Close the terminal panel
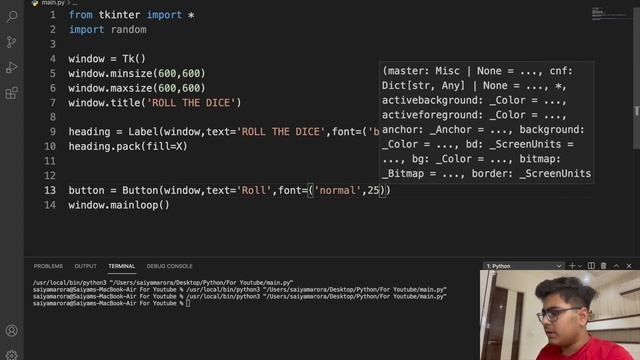The height and width of the screenshot is (360, 640). tap(629, 266)
